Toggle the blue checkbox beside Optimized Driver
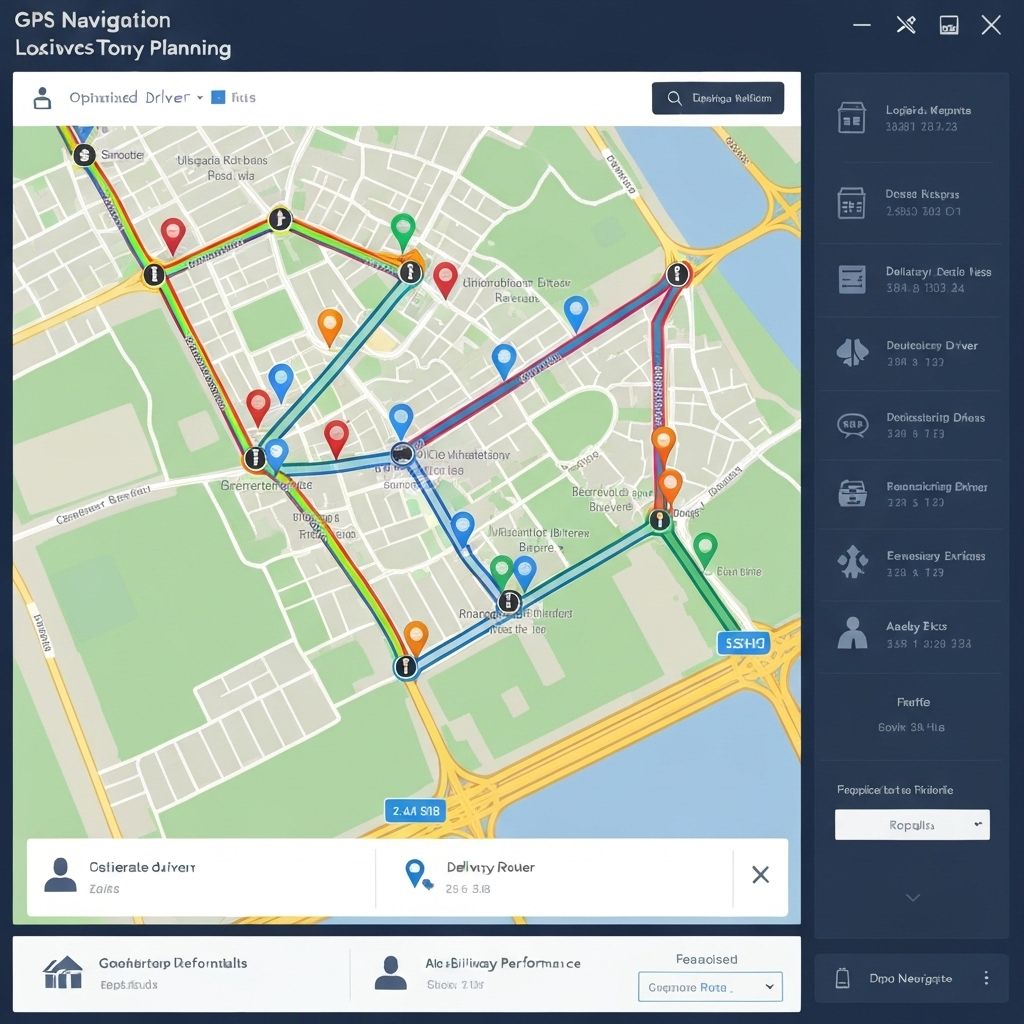This screenshot has height=1024, width=1024. pos(220,98)
